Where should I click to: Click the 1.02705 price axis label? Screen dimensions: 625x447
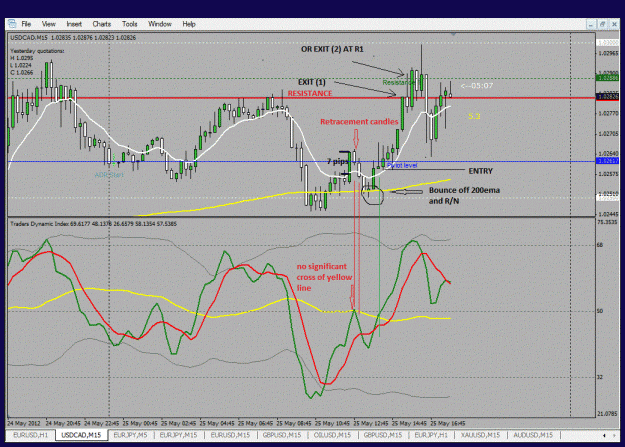pos(608,134)
